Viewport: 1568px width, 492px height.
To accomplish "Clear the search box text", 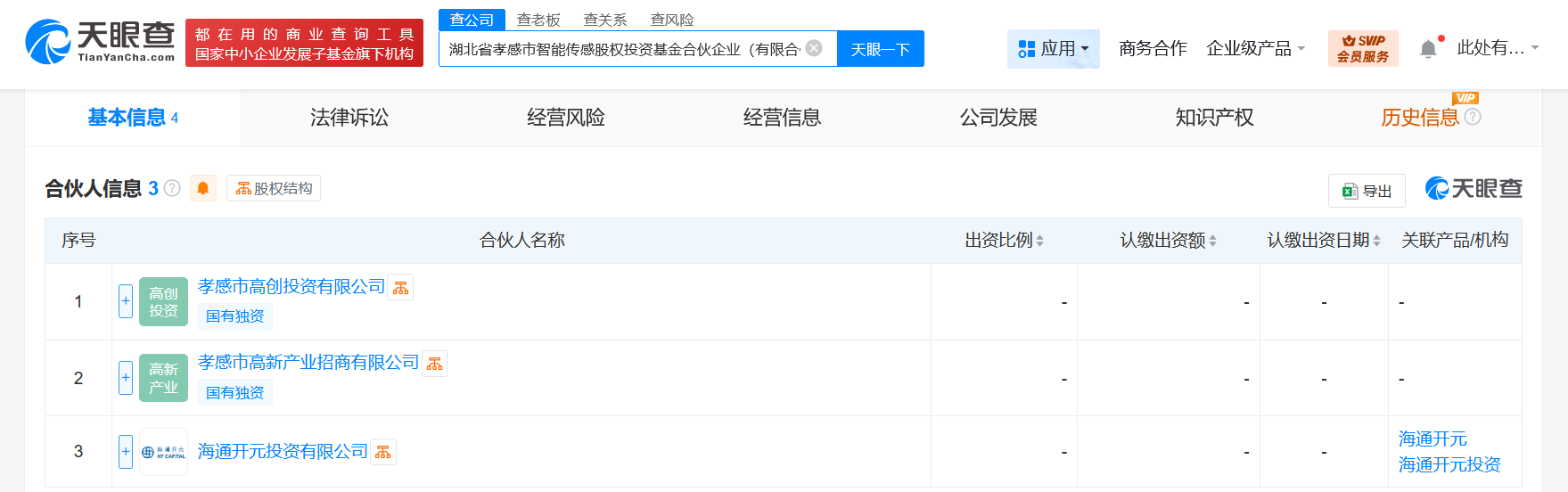I will pos(814,48).
